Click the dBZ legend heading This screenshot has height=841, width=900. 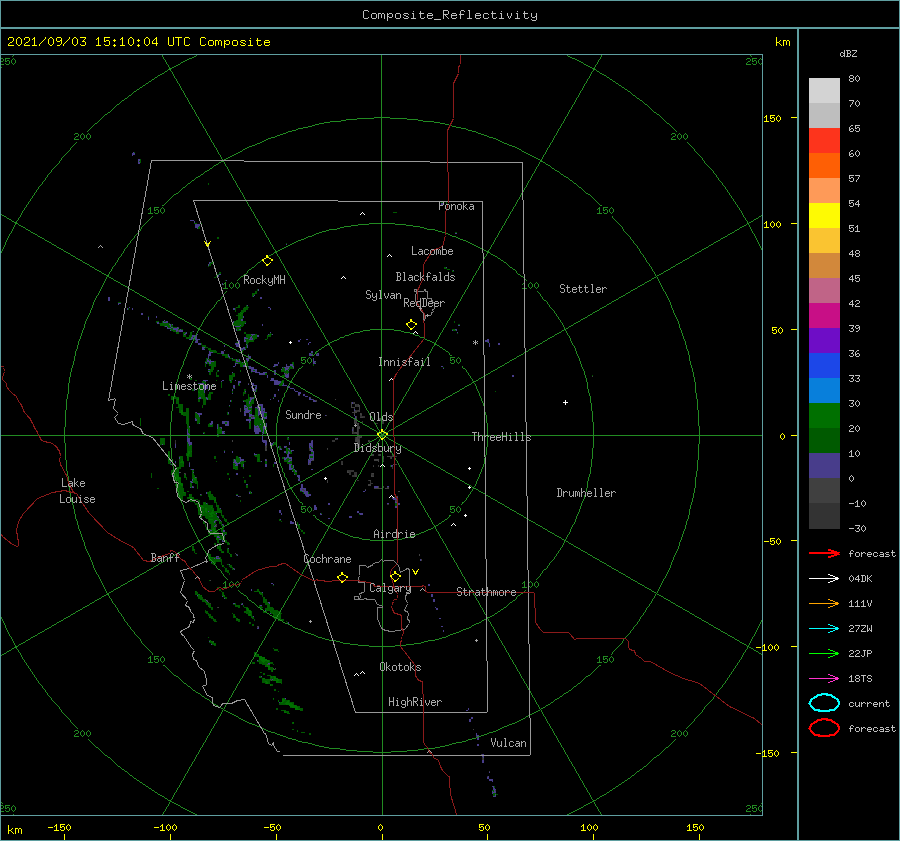tap(848, 53)
